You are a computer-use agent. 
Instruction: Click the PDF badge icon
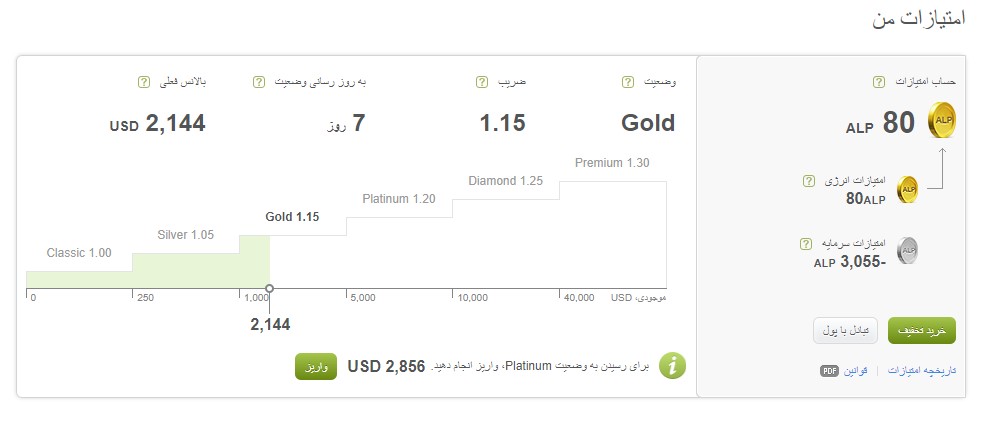829,371
